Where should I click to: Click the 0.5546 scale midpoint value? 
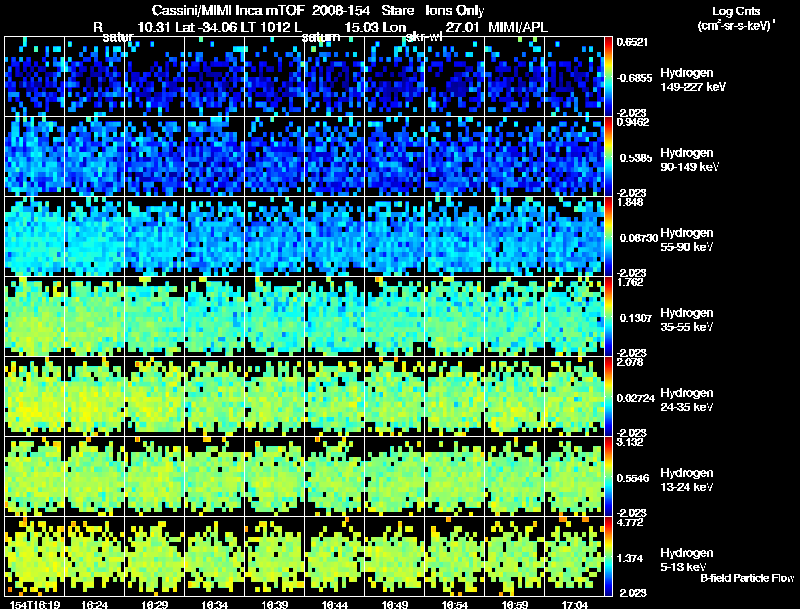click(634, 478)
